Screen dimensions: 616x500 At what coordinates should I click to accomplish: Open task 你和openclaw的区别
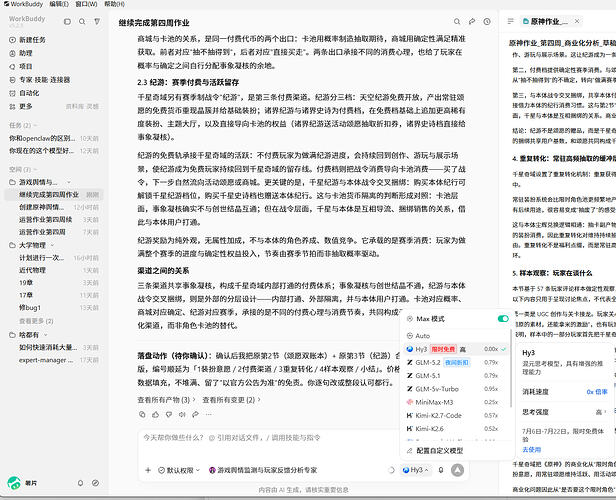click(x=54, y=138)
